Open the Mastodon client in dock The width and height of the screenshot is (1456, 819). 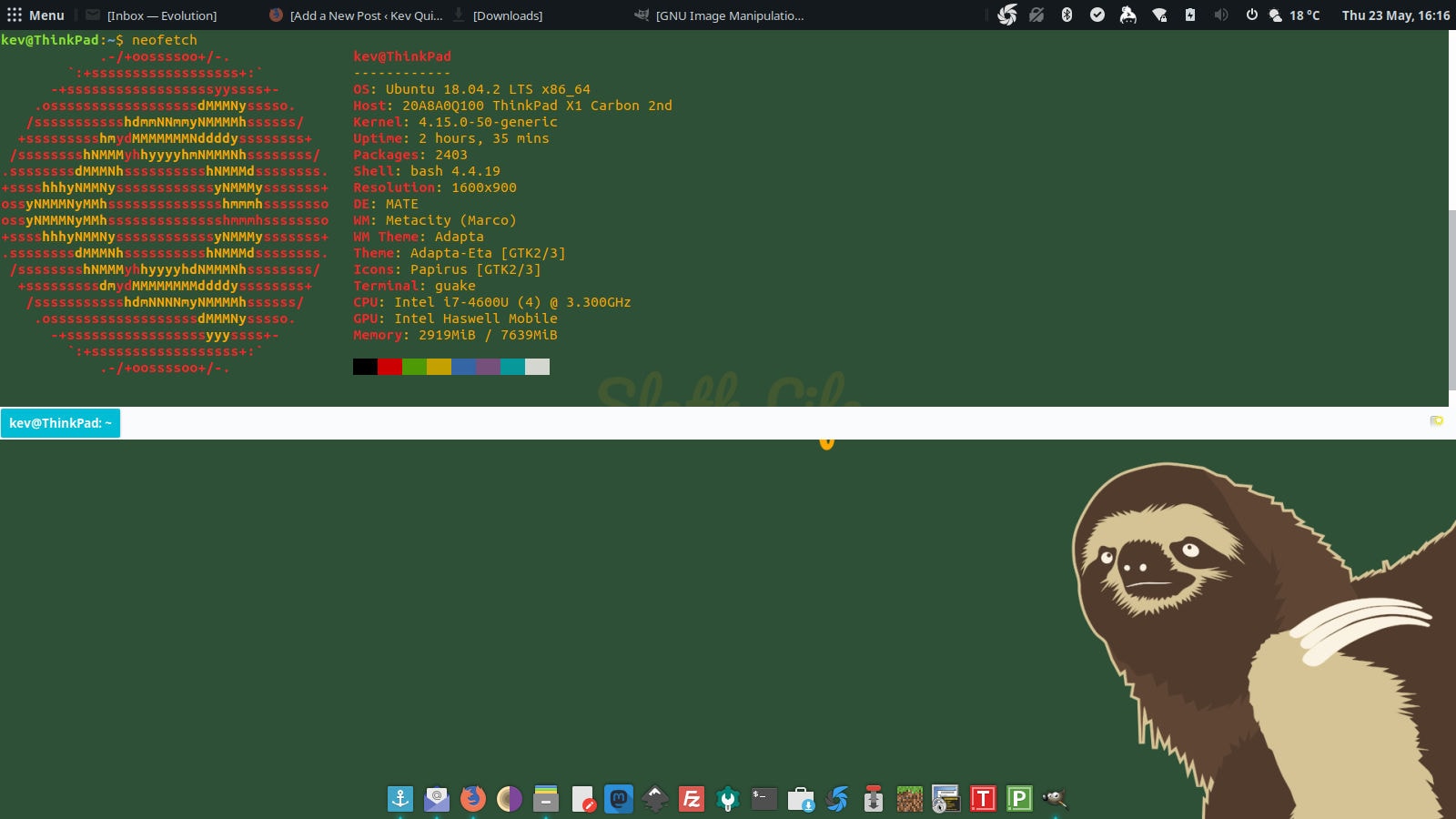pos(619,799)
